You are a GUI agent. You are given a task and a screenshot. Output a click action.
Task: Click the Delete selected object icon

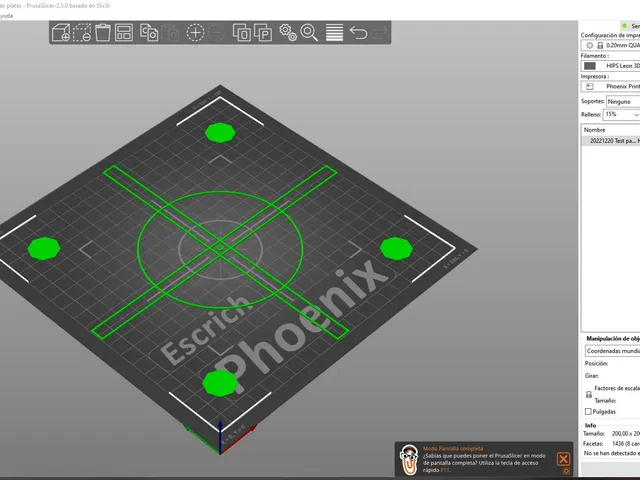point(82,33)
